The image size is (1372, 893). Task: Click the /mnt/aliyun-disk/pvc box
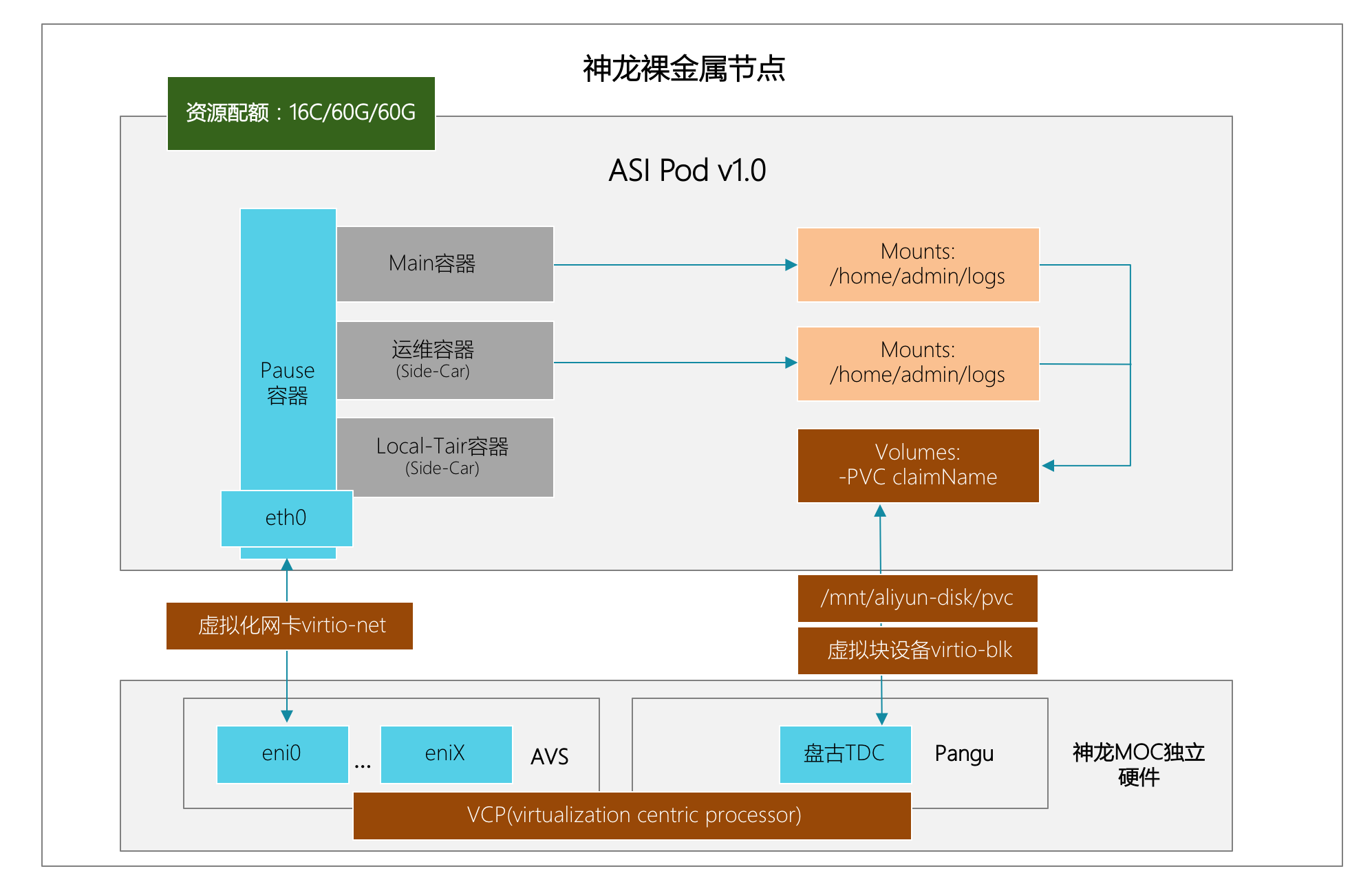[x=917, y=599]
